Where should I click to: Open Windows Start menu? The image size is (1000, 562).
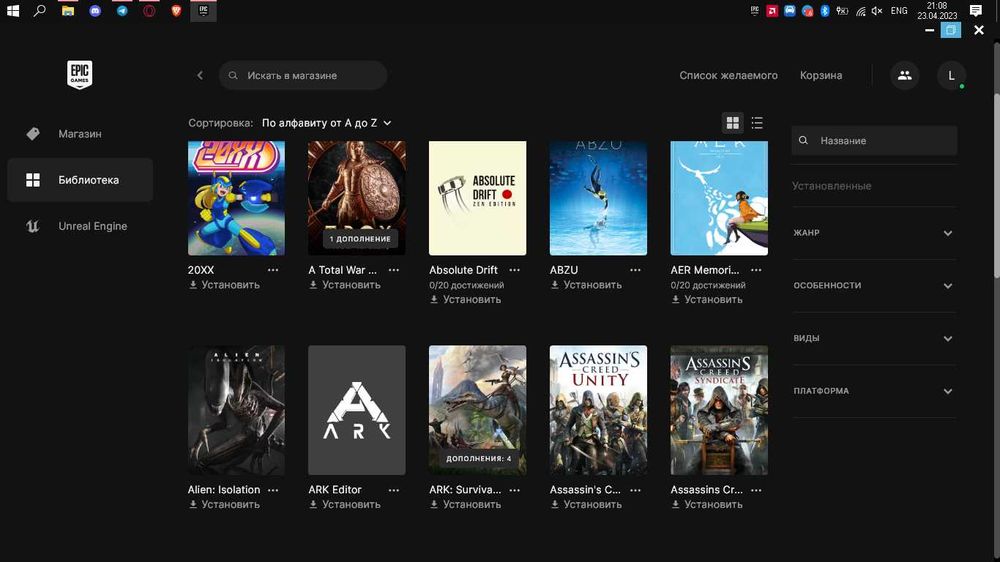[x=13, y=11]
